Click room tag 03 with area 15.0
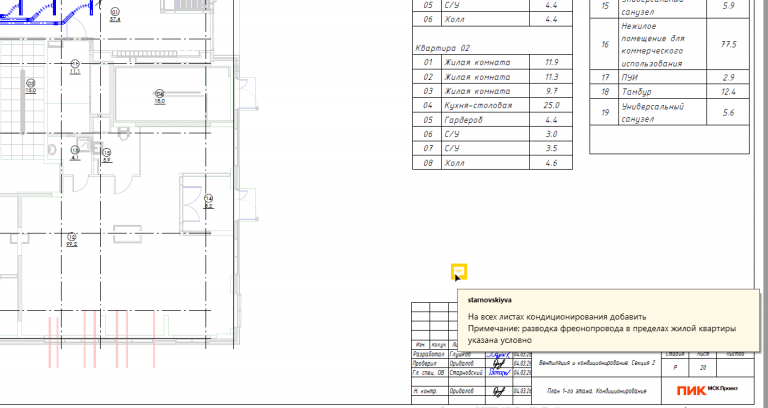 tap(31, 86)
